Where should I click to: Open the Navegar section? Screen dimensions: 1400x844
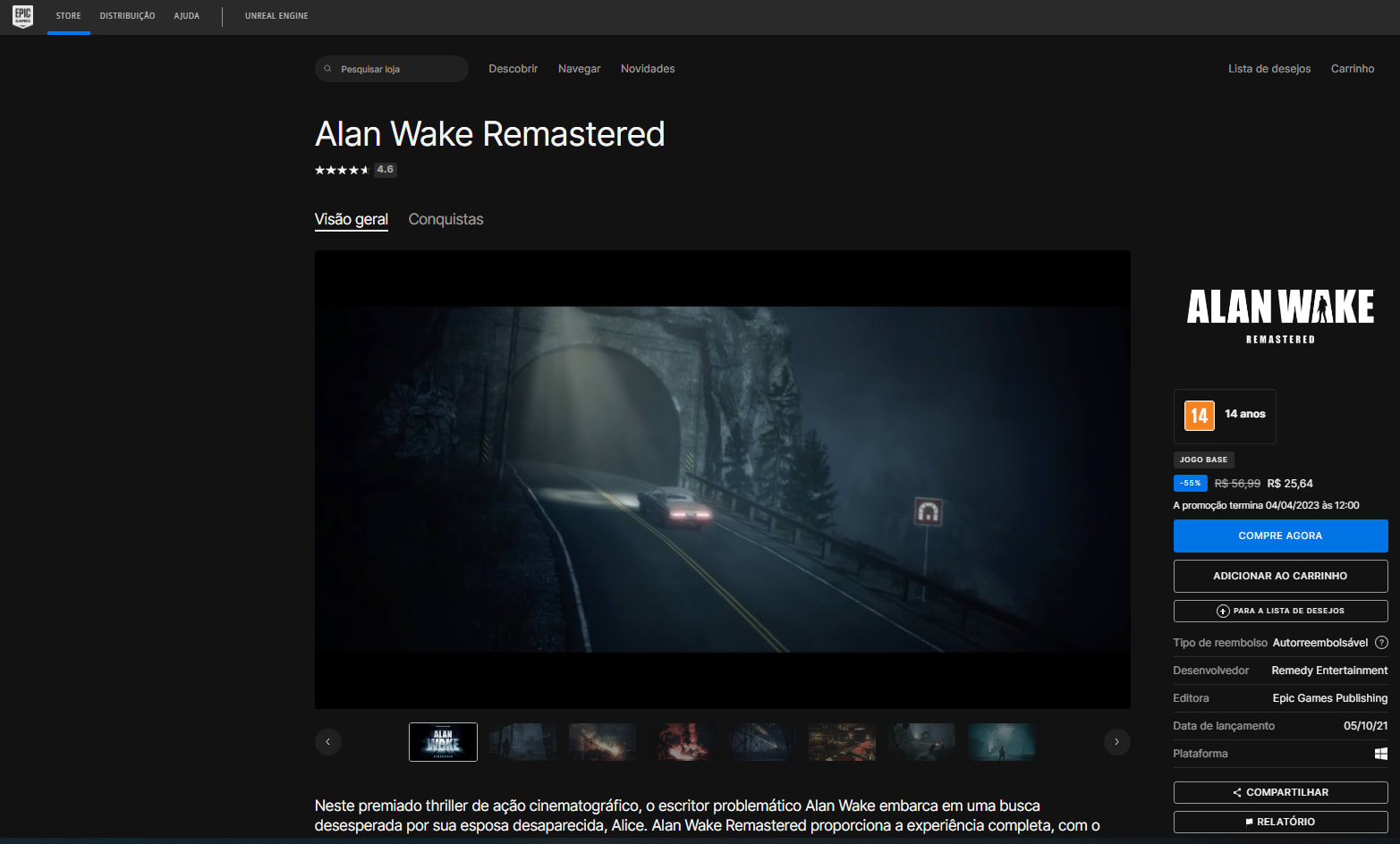pyautogui.click(x=580, y=69)
